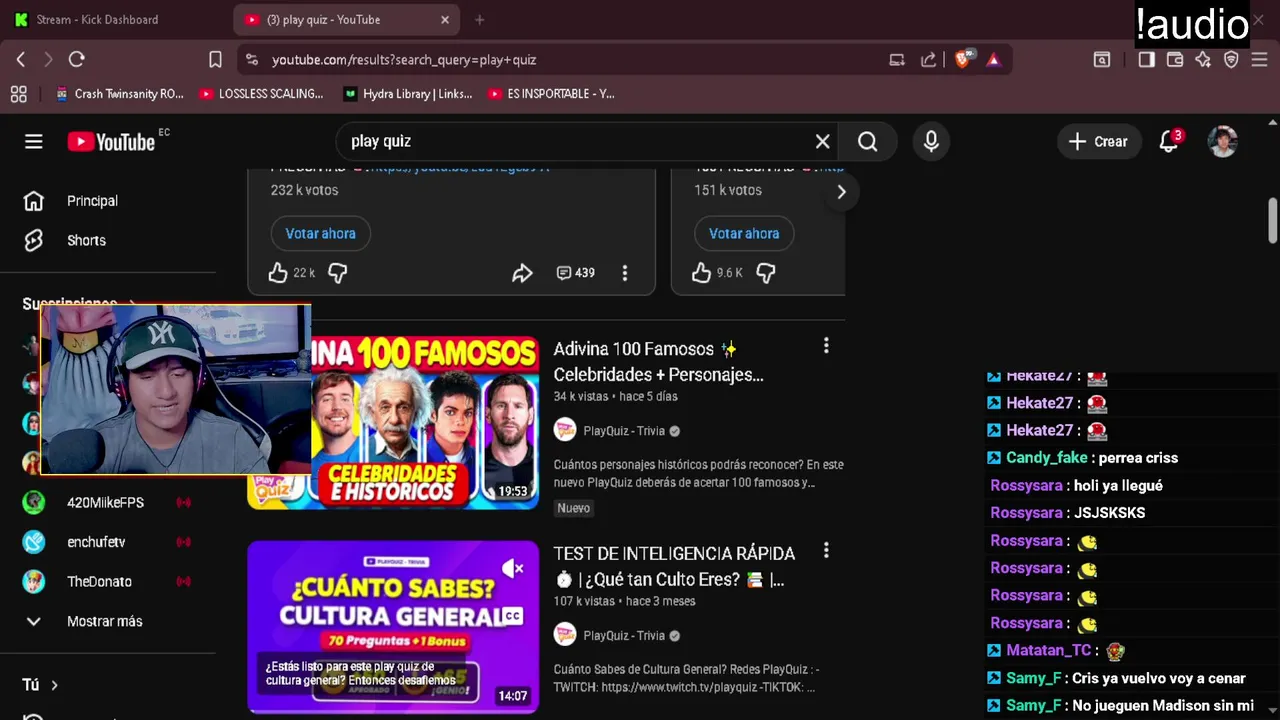
Task: Dislike the post with 9.6 K likes
Action: coord(766,273)
